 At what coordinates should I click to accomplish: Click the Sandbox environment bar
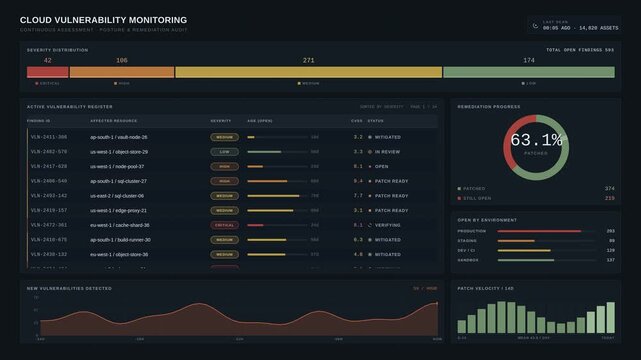(x=546, y=260)
